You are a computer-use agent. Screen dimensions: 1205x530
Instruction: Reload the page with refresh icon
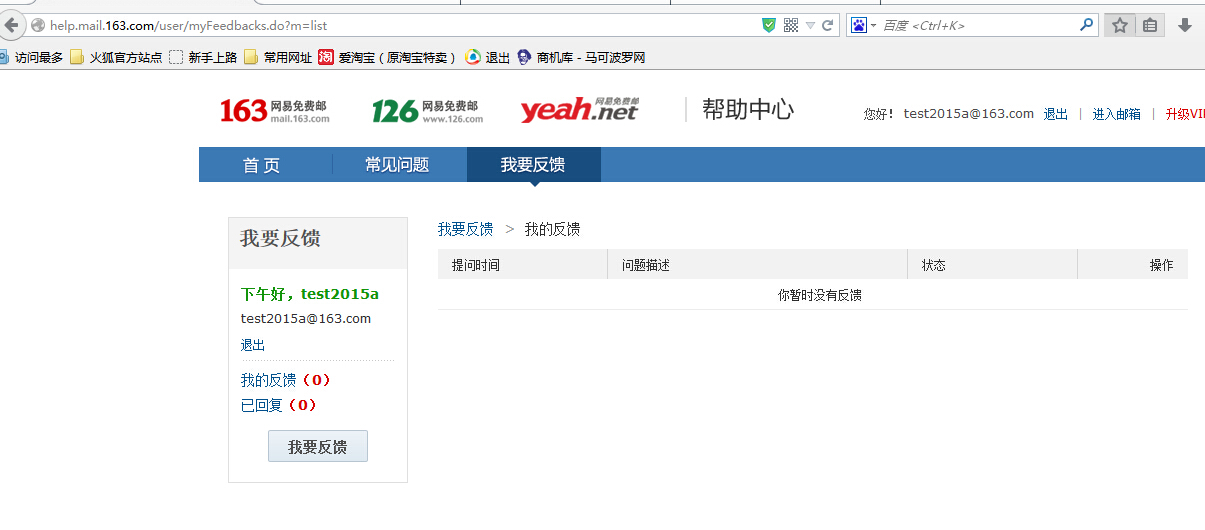coord(828,25)
